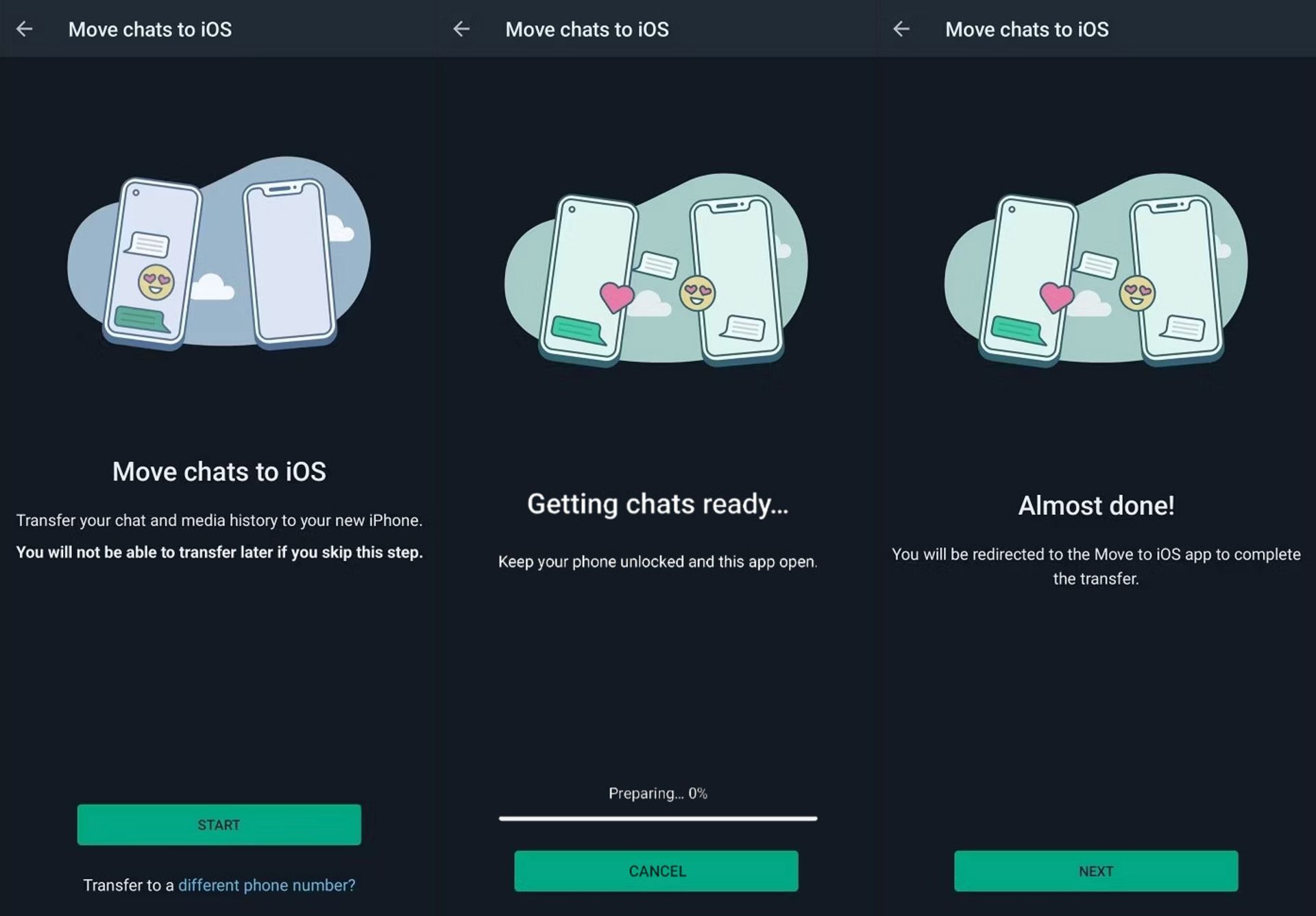Click the 'Getting chats ready...' heading
Image resolution: width=1316 pixels, height=916 pixels.
658,504
